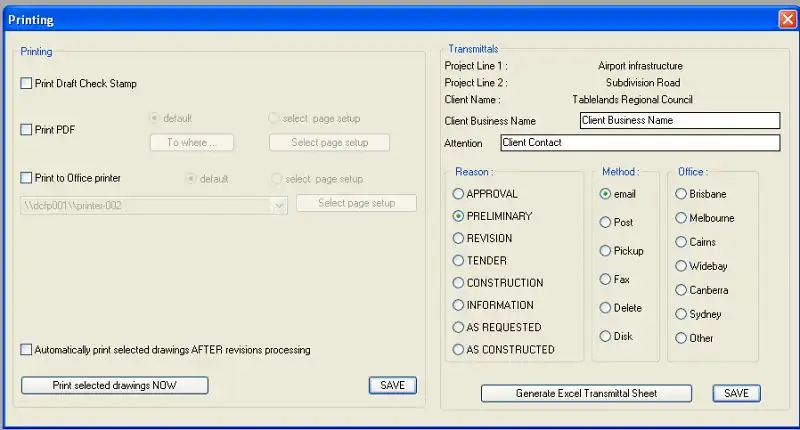Enable Print to Office printer checkbox

coord(26,178)
